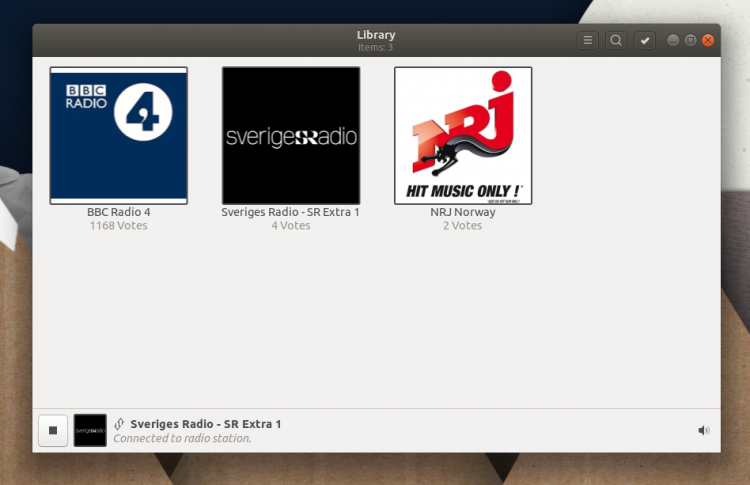750x485 pixels.
Task: Select the NRJ Norway station thumbnail
Action: (x=463, y=135)
